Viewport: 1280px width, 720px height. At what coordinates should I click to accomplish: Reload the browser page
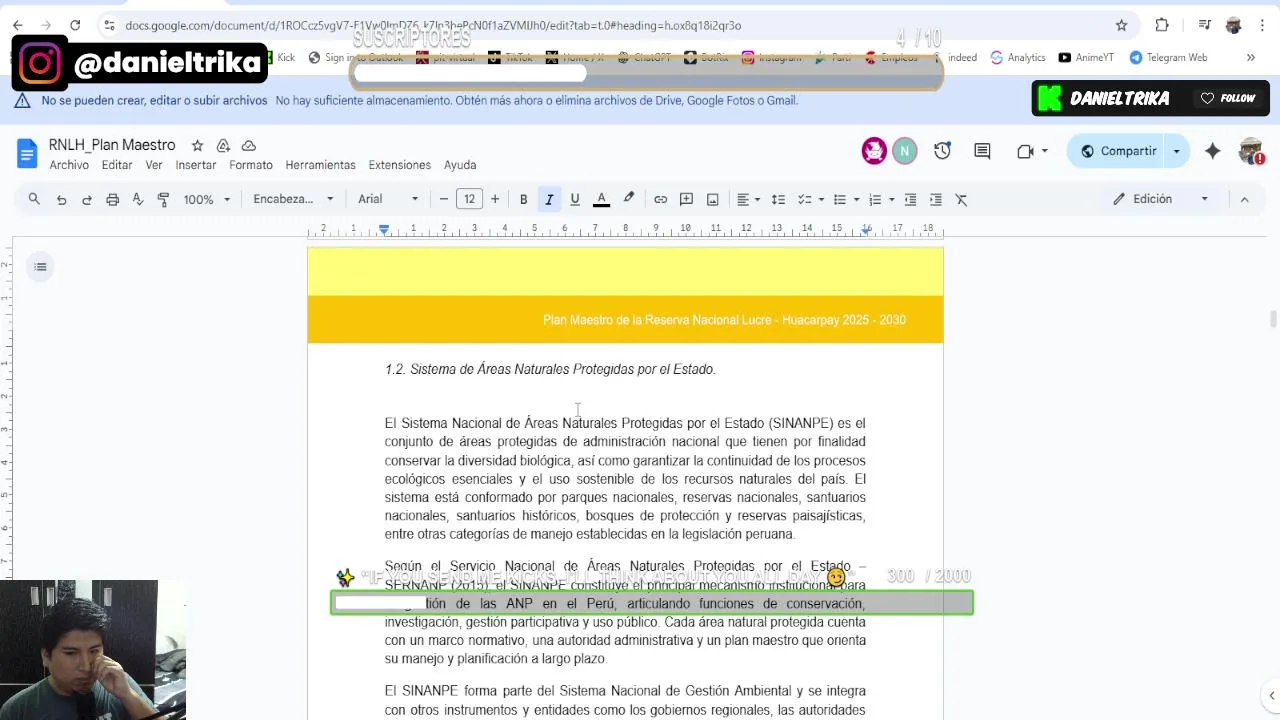click(x=75, y=25)
